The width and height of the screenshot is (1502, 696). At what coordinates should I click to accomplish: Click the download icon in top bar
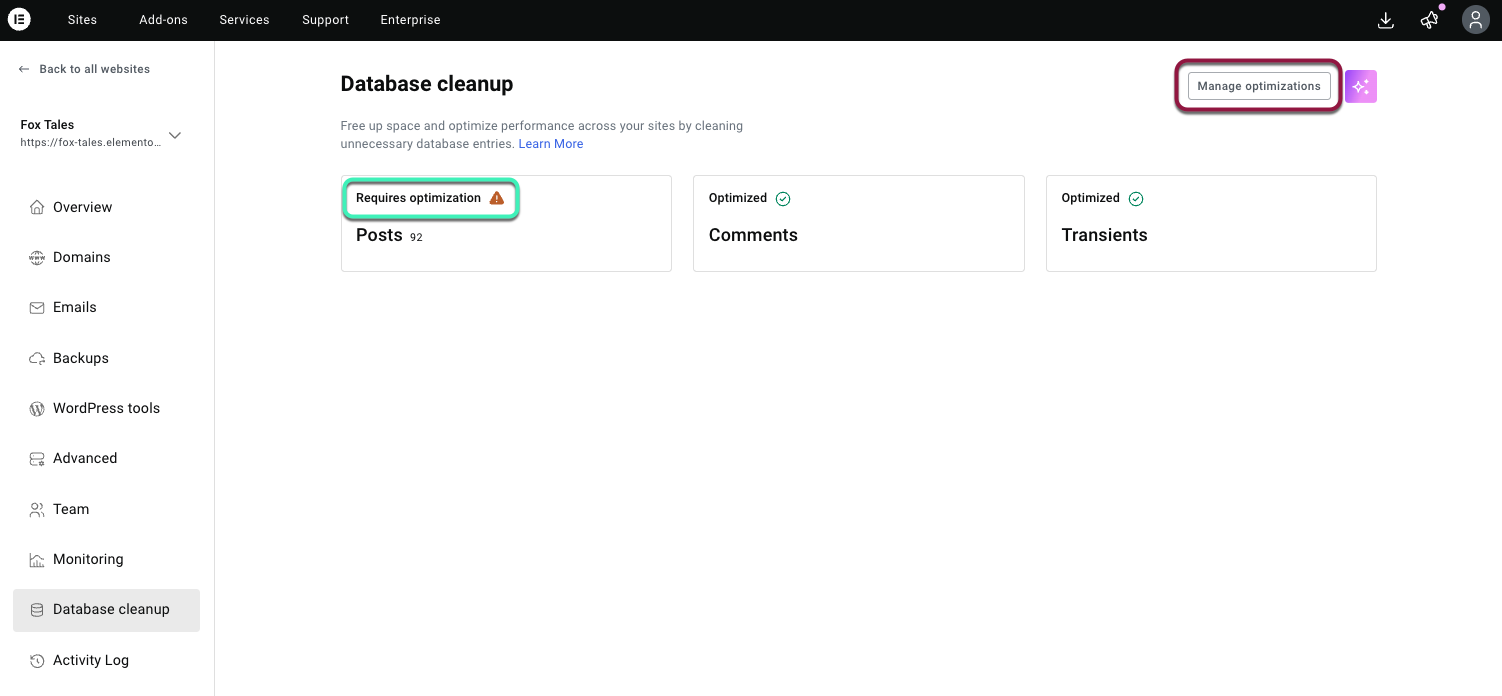click(1386, 20)
